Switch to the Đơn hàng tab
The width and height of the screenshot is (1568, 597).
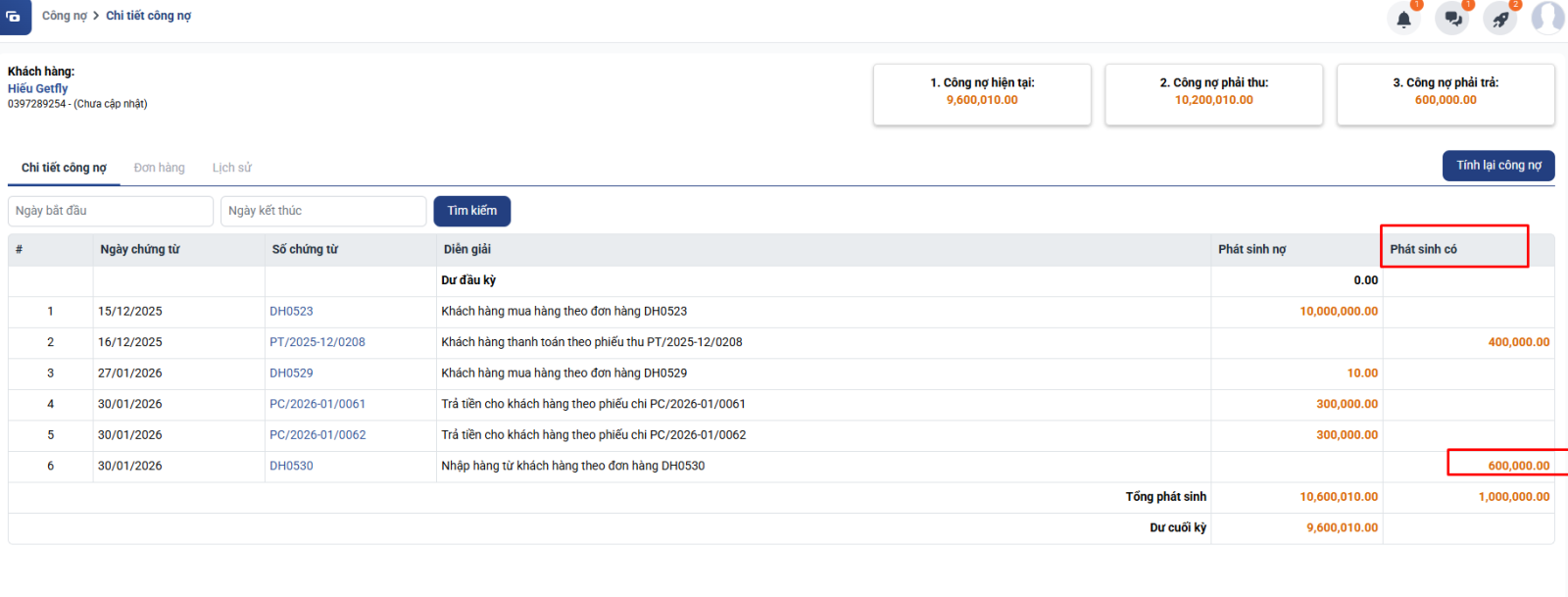point(159,168)
